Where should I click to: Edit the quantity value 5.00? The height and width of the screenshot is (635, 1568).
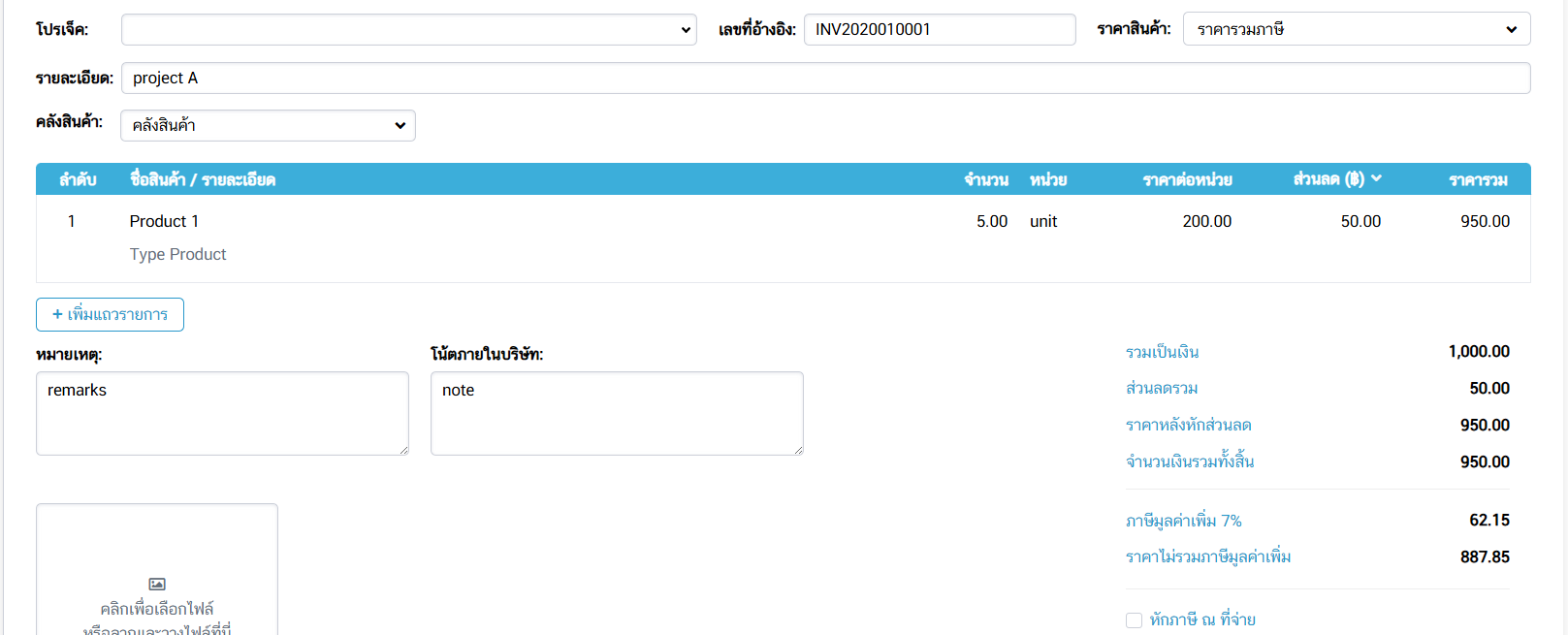[991, 221]
